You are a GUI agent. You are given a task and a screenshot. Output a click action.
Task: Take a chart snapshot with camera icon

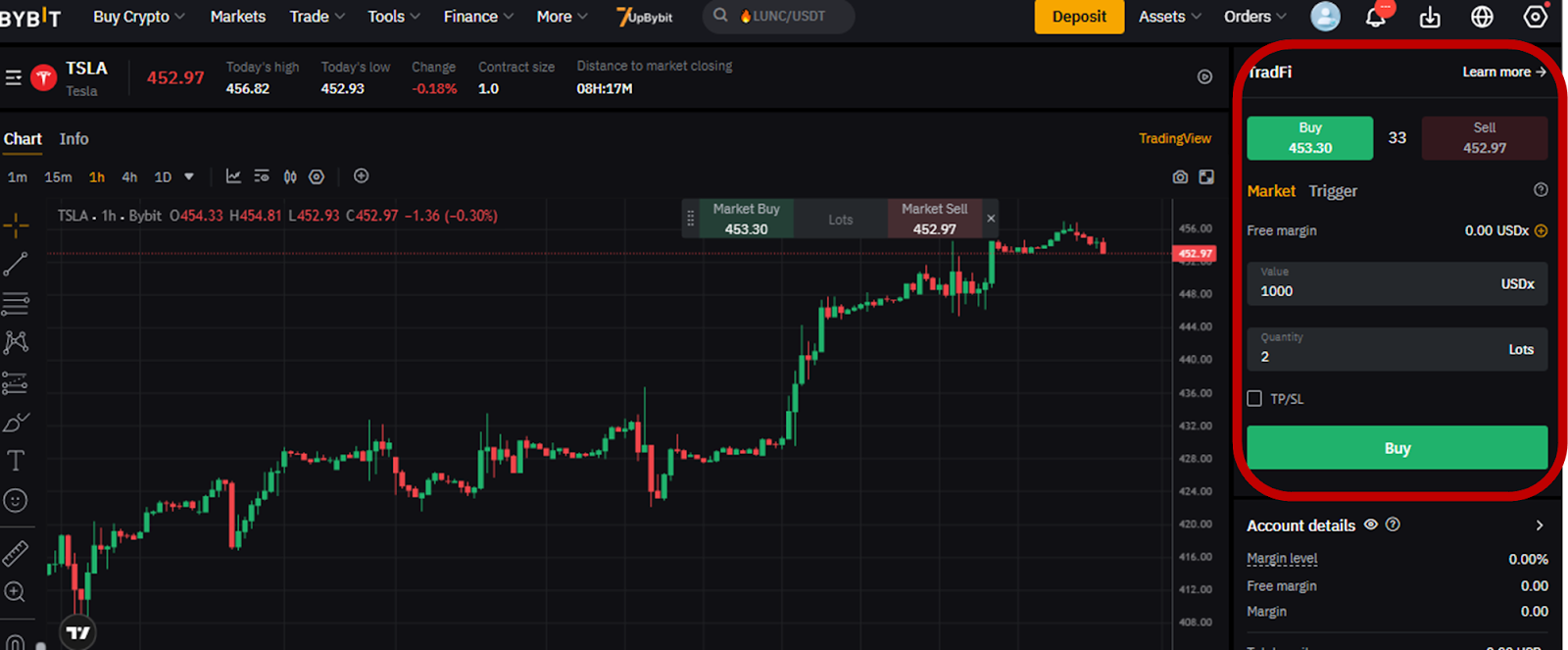(1180, 176)
